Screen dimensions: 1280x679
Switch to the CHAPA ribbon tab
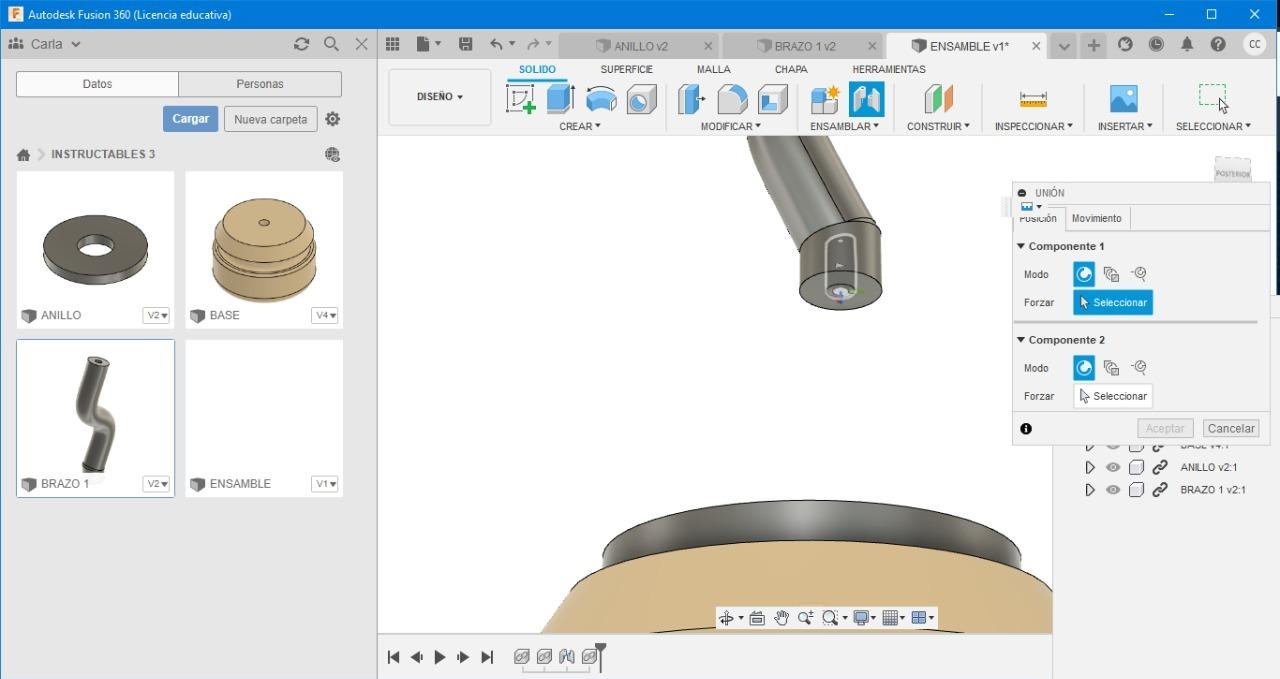pyautogui.click(x=791, y=69)
